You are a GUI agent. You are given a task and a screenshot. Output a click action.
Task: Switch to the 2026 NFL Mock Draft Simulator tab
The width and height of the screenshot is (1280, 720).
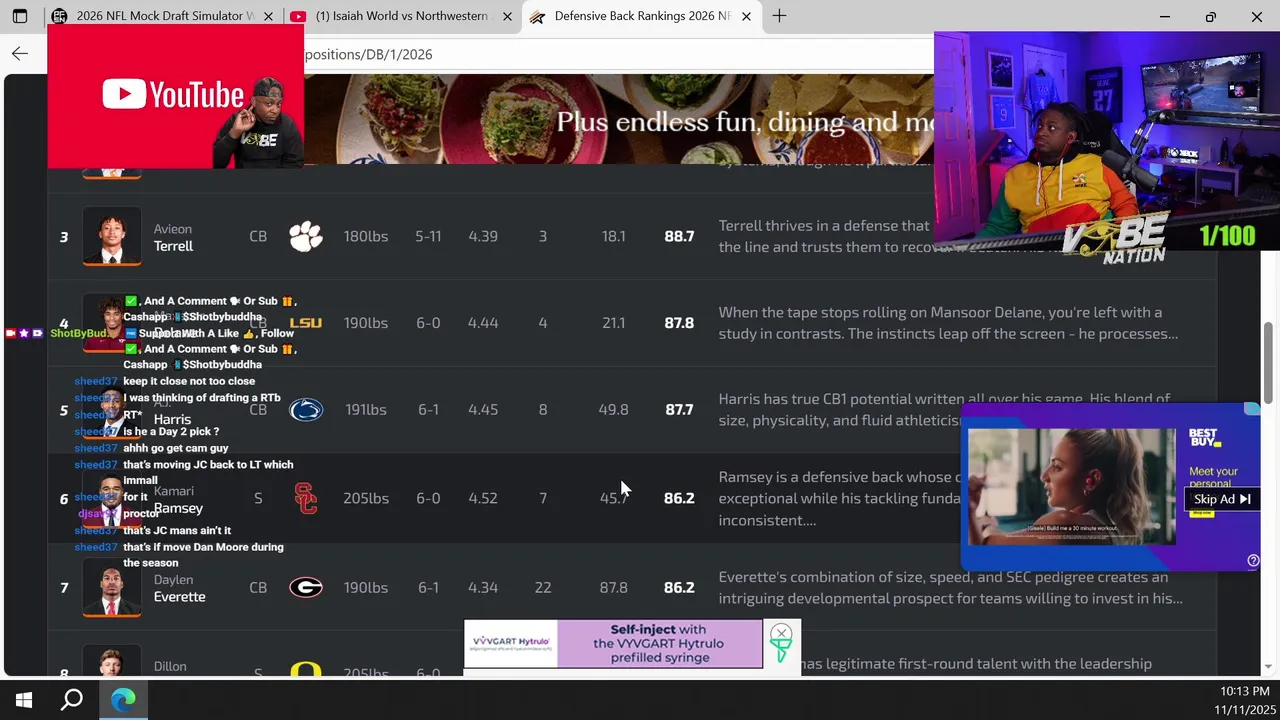(150, 16)
